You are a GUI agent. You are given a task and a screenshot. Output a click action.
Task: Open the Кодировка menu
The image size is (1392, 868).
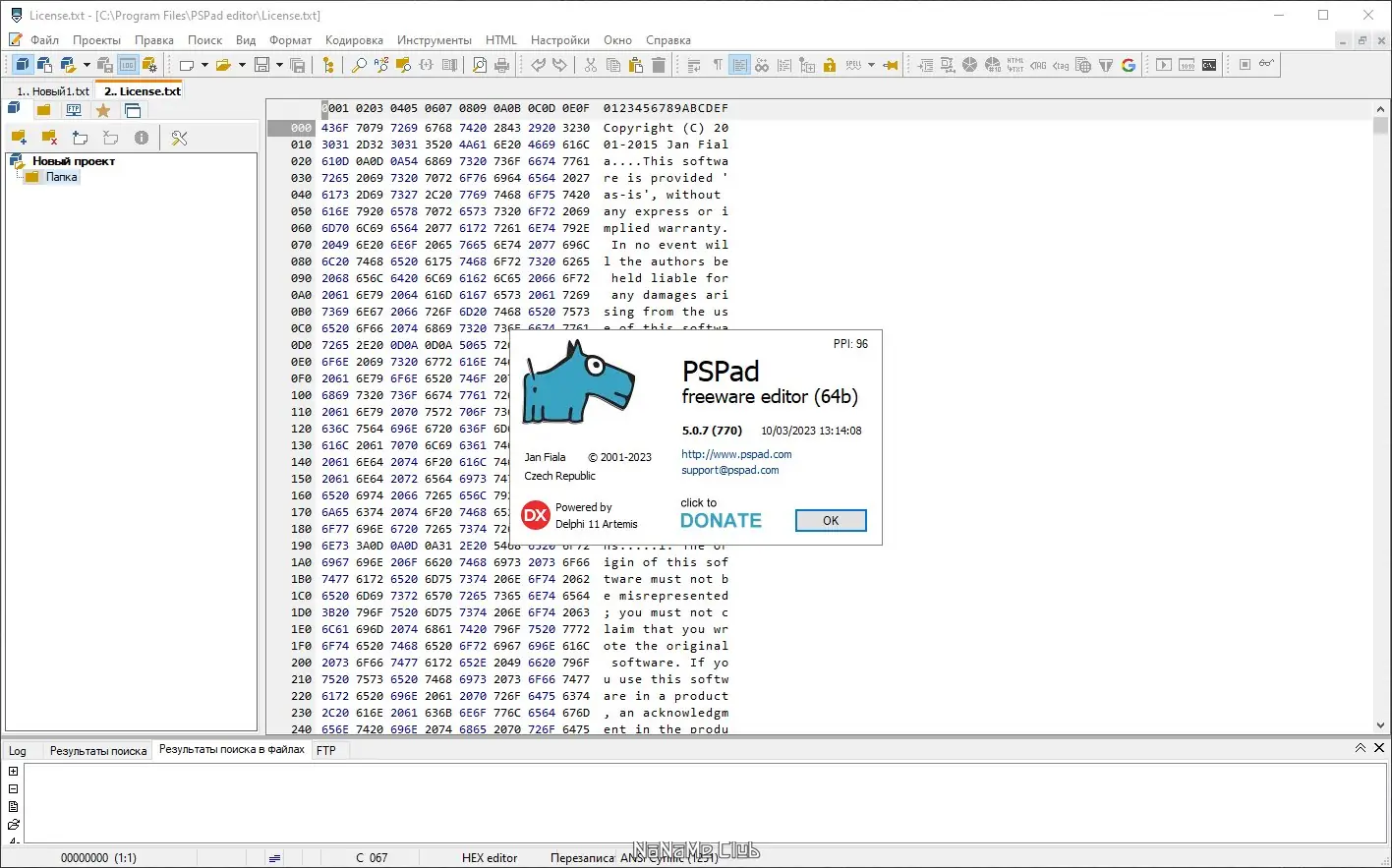pyautogui.click(x=354, y=40)
